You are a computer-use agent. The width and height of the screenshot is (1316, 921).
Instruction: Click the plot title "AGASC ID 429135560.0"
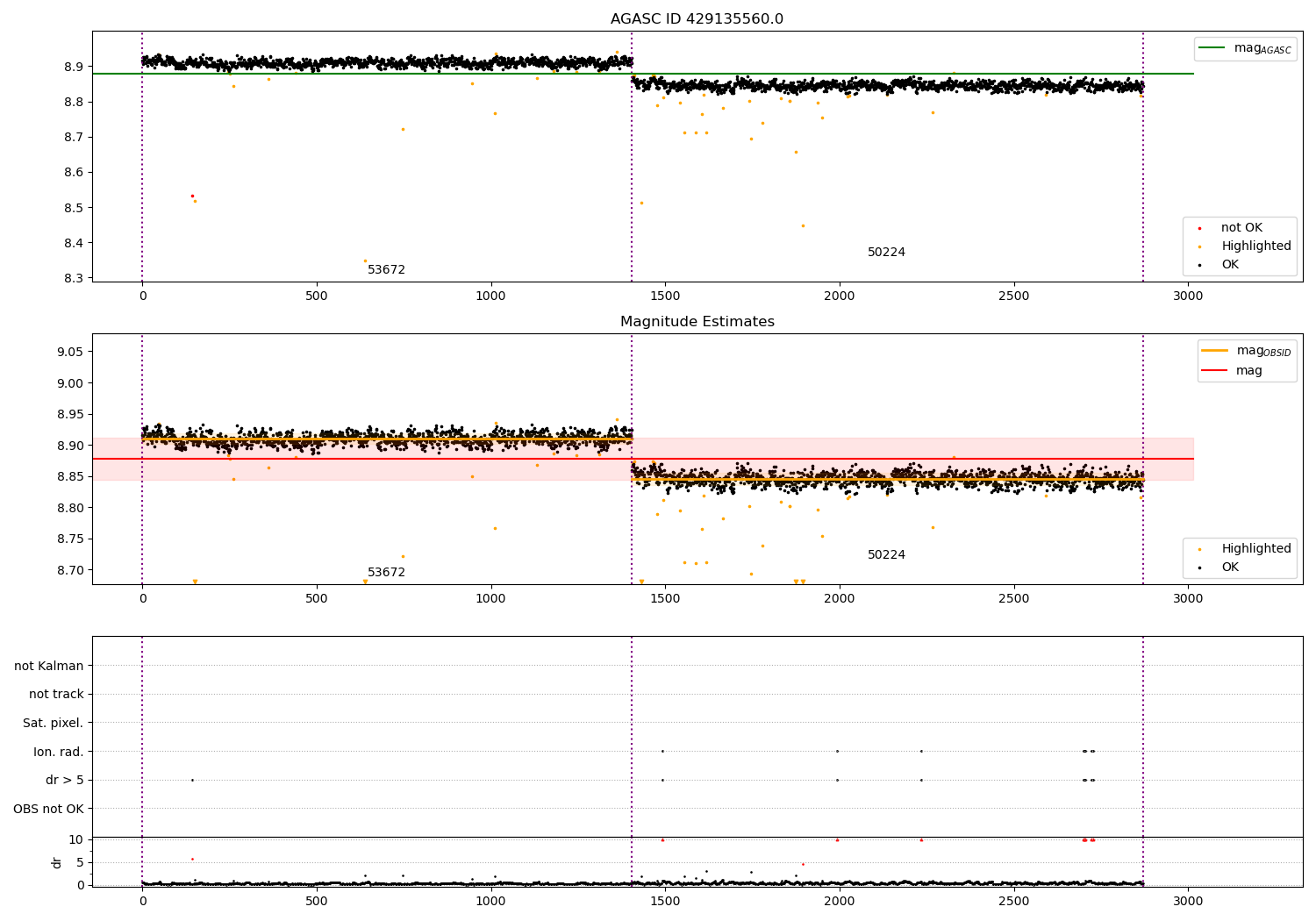[697, 19]
